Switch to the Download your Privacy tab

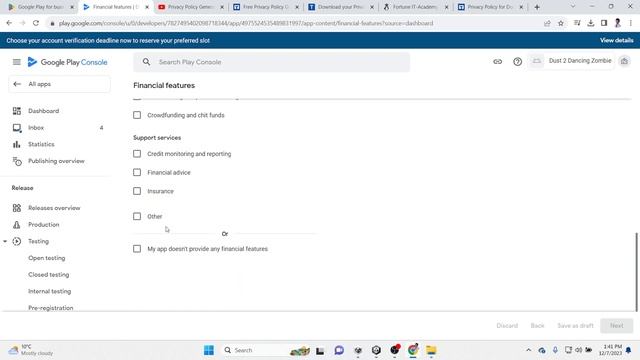(x=341, y=7)
